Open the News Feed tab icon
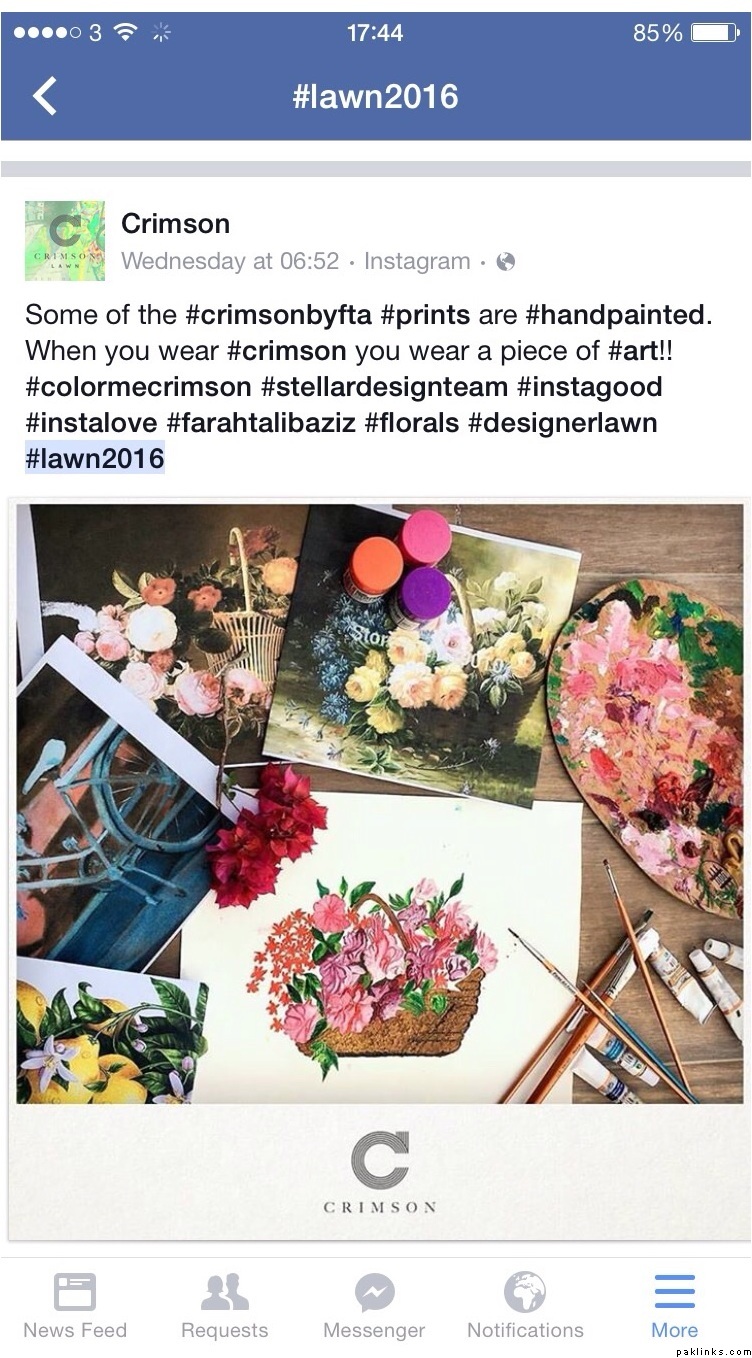The height and width of the screenshot is (1358, 752). tap(75, 1292)
